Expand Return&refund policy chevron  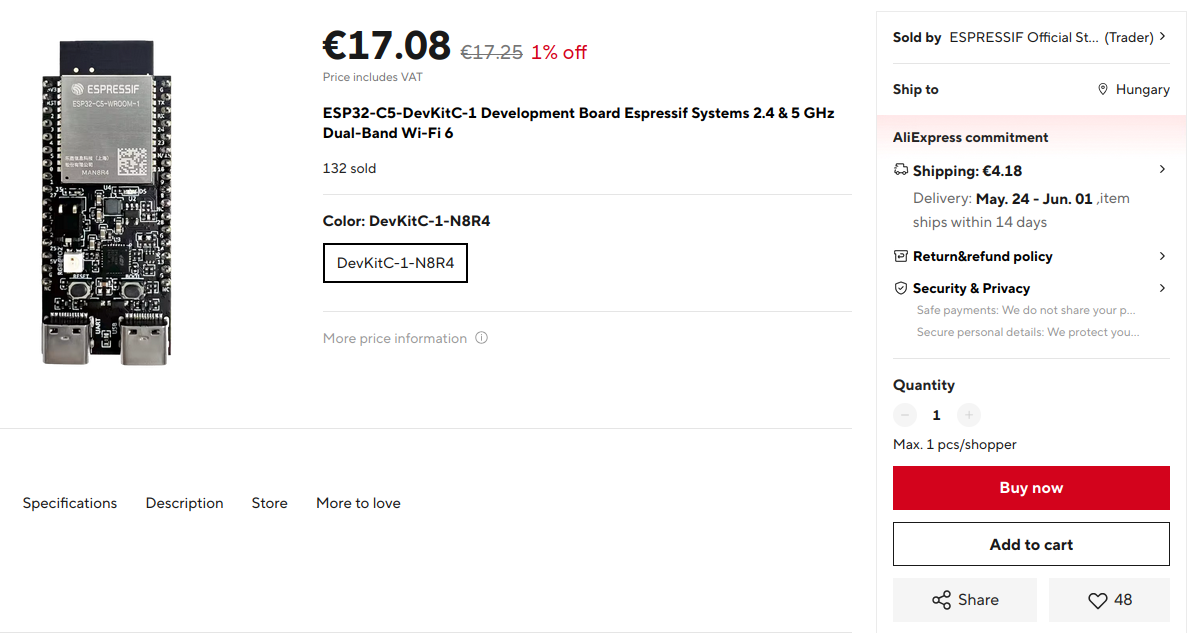point(1162,256)
